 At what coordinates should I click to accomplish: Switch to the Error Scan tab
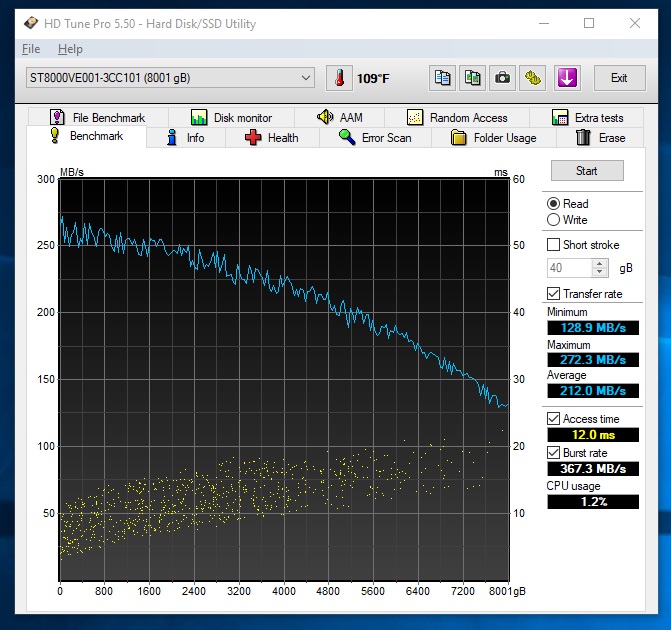pyautogui.click(x=374, y=138)
